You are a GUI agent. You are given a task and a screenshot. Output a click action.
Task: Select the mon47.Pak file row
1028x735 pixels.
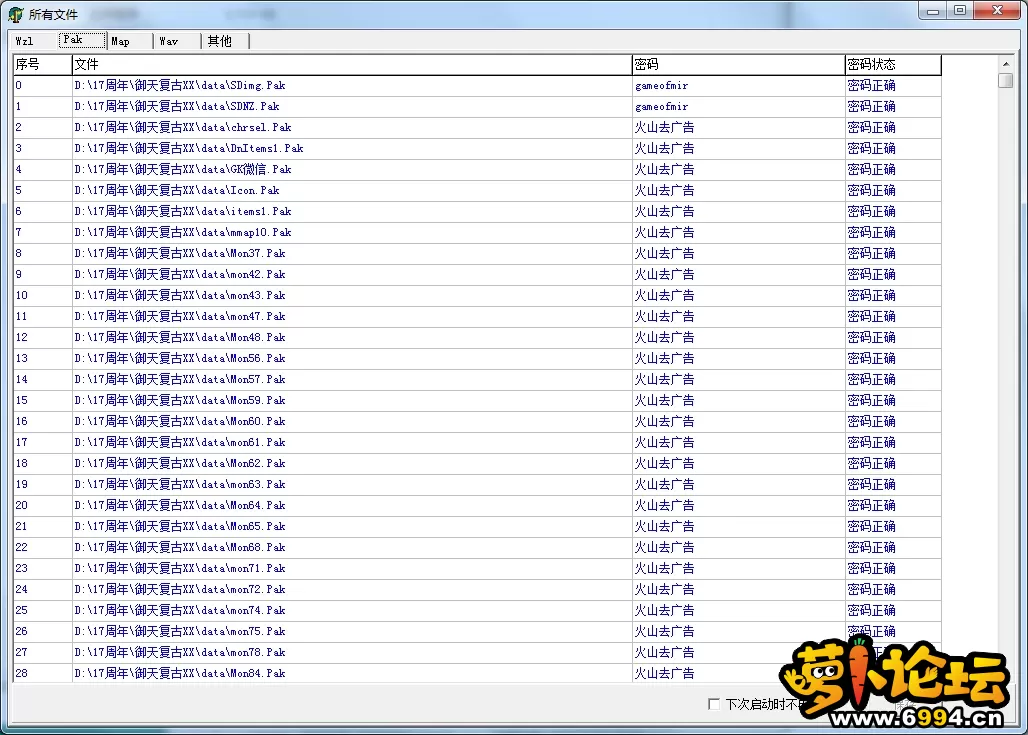477,316
